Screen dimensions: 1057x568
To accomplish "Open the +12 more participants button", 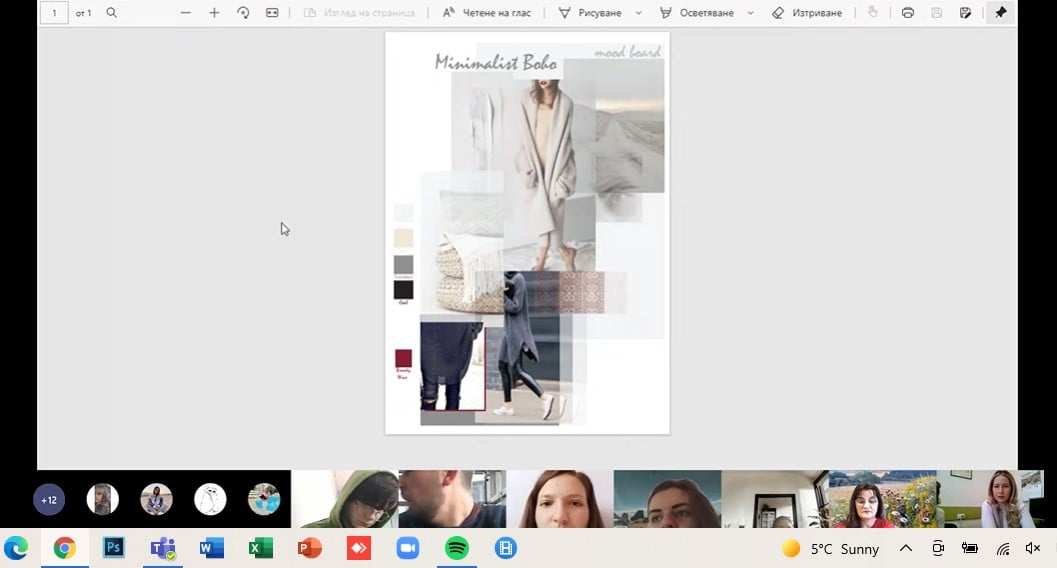I will (49, 499).
